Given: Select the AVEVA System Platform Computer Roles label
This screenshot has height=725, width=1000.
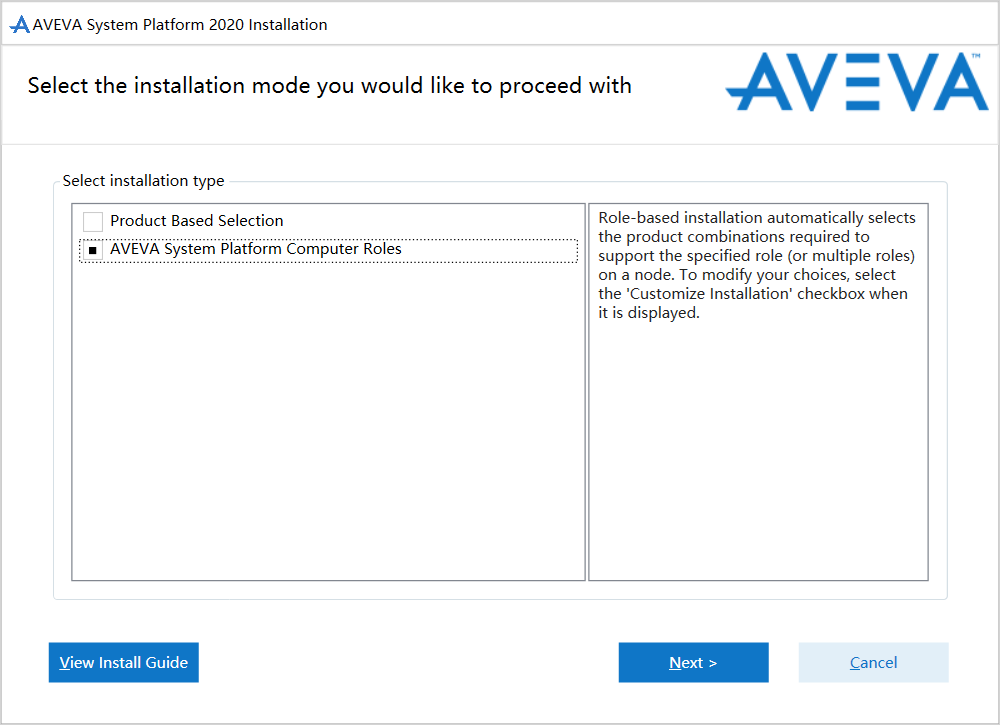Looking at the screenshot, I should (x=255, y=249).
